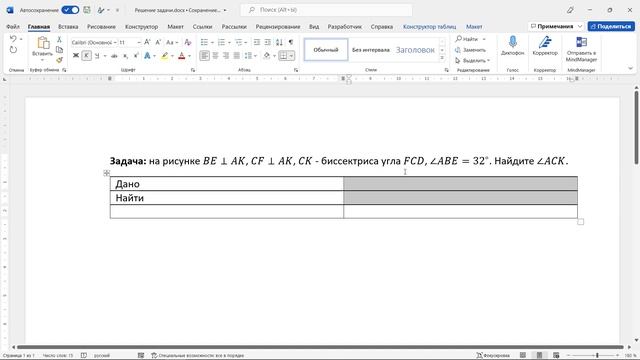
Task: Align text left
Action: coord(204,56)
